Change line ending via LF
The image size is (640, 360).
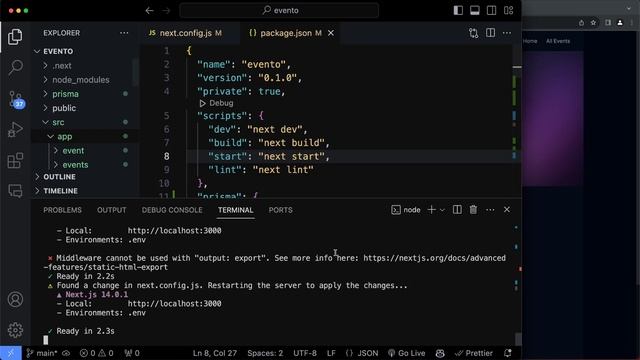(331, 353)
